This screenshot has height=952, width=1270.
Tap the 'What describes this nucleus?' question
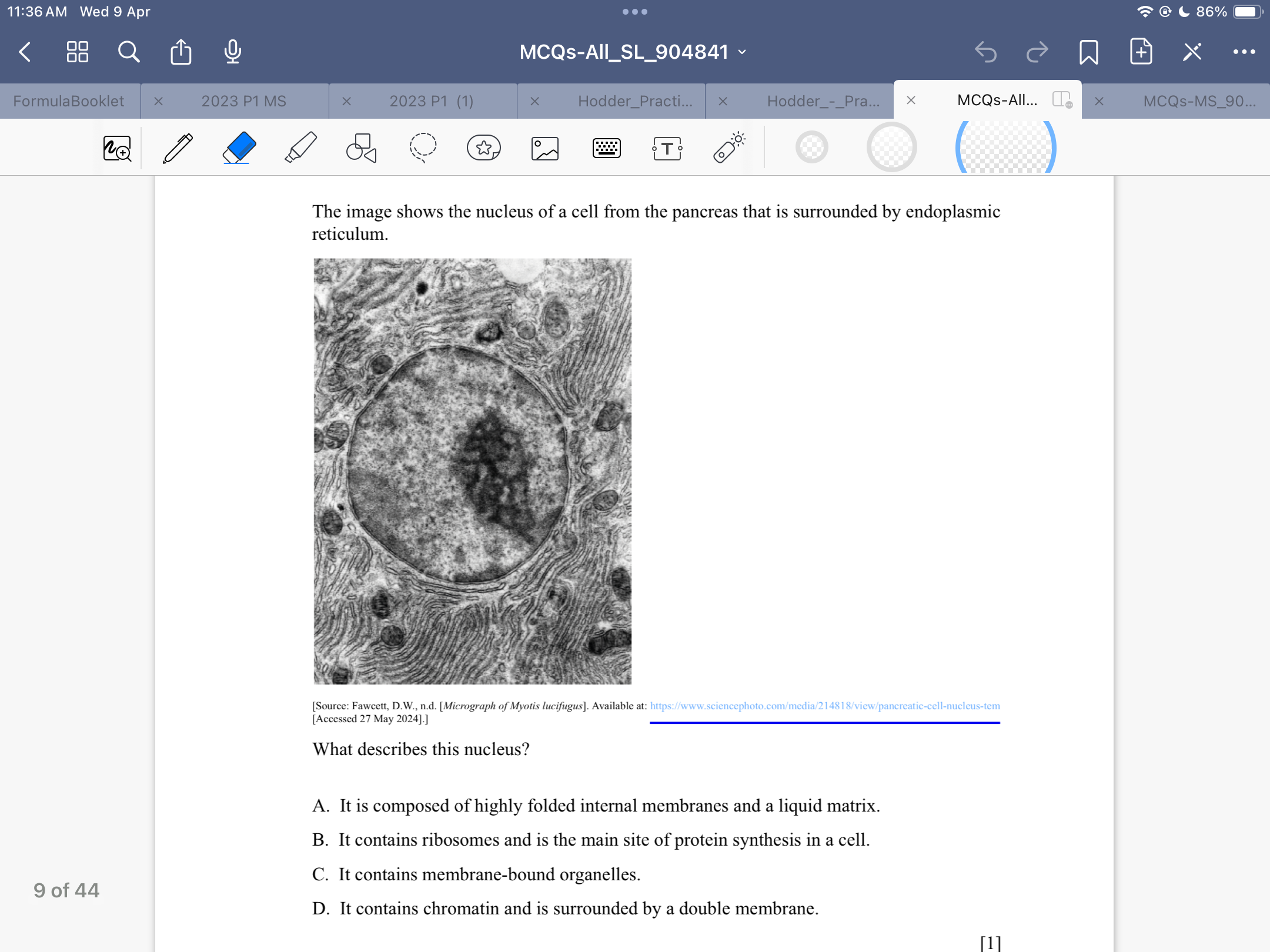pyautogui.click(x=421, y=749)
